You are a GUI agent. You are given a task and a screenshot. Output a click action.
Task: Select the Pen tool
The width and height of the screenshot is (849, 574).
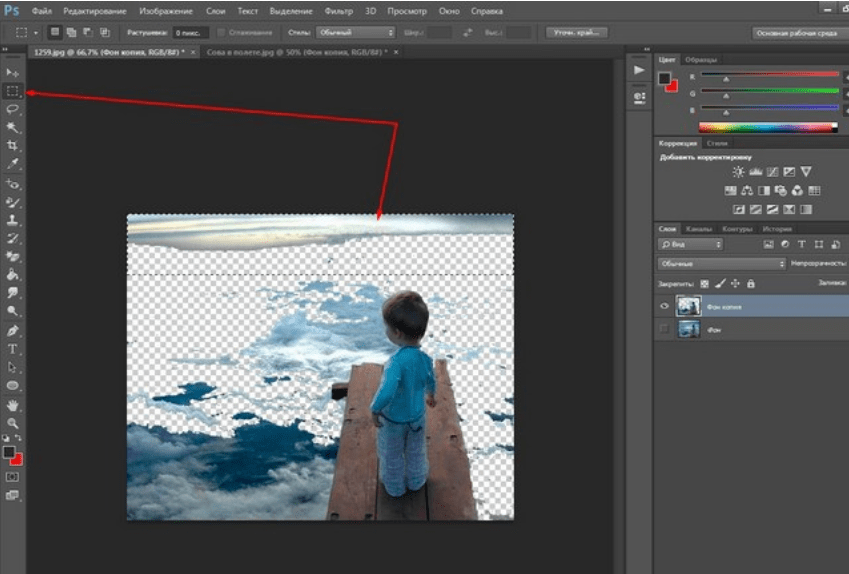[x=12, y=331]
